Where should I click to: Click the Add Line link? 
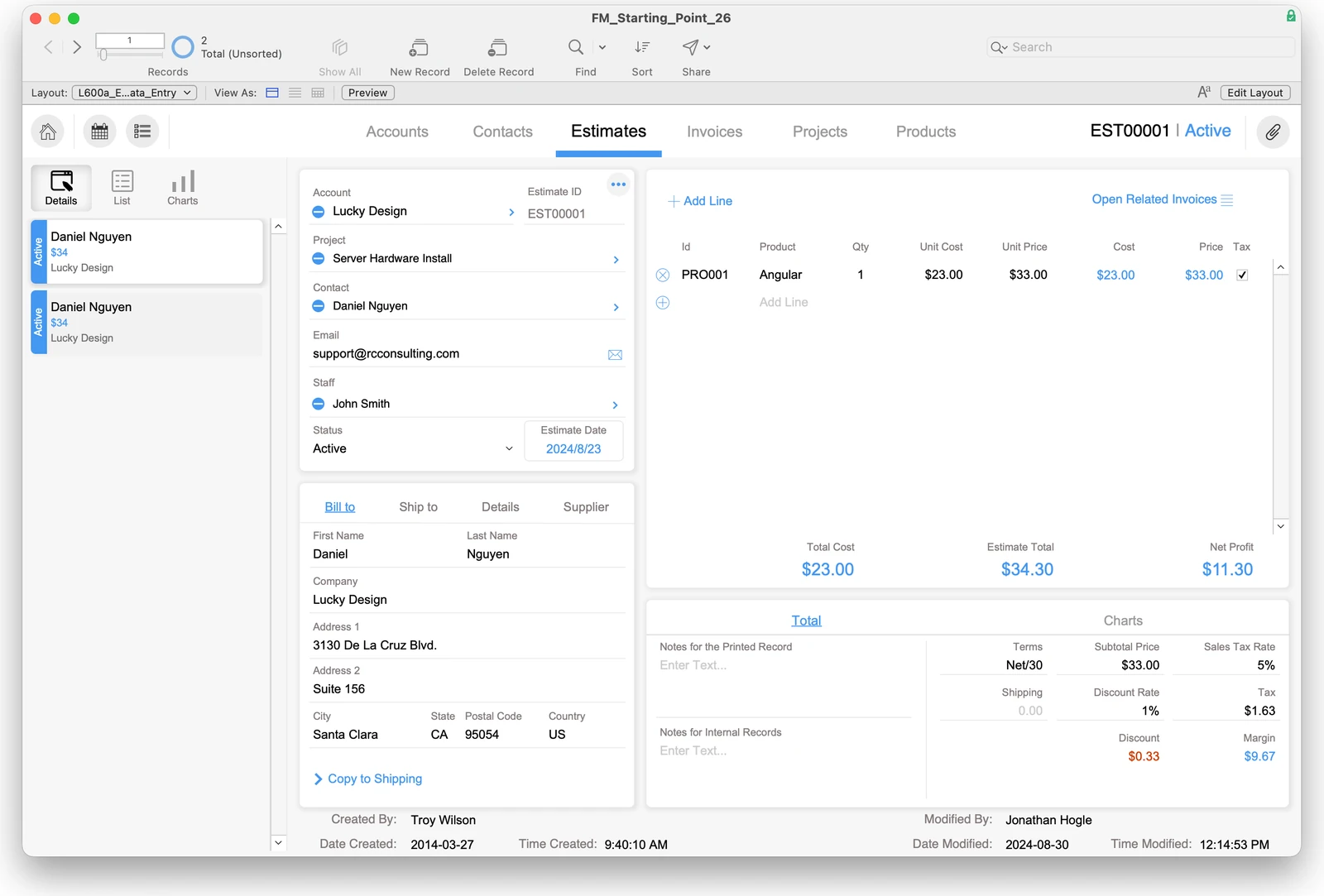click(700, 201)
